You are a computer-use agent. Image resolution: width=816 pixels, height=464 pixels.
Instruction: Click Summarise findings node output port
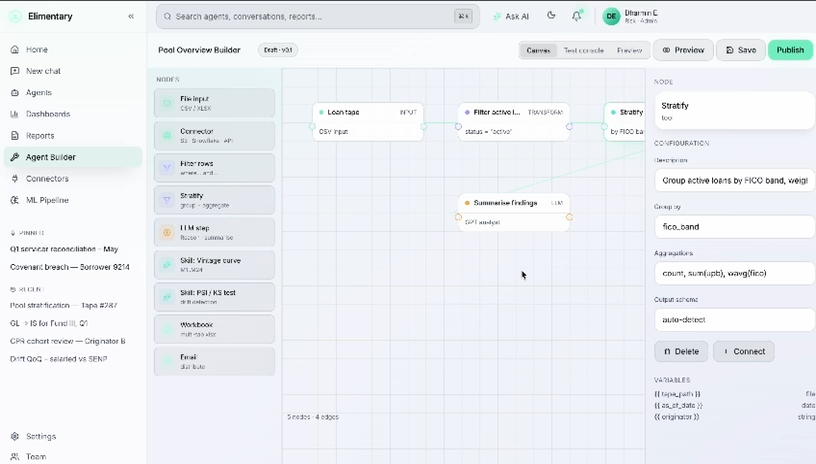coord(569,217)
